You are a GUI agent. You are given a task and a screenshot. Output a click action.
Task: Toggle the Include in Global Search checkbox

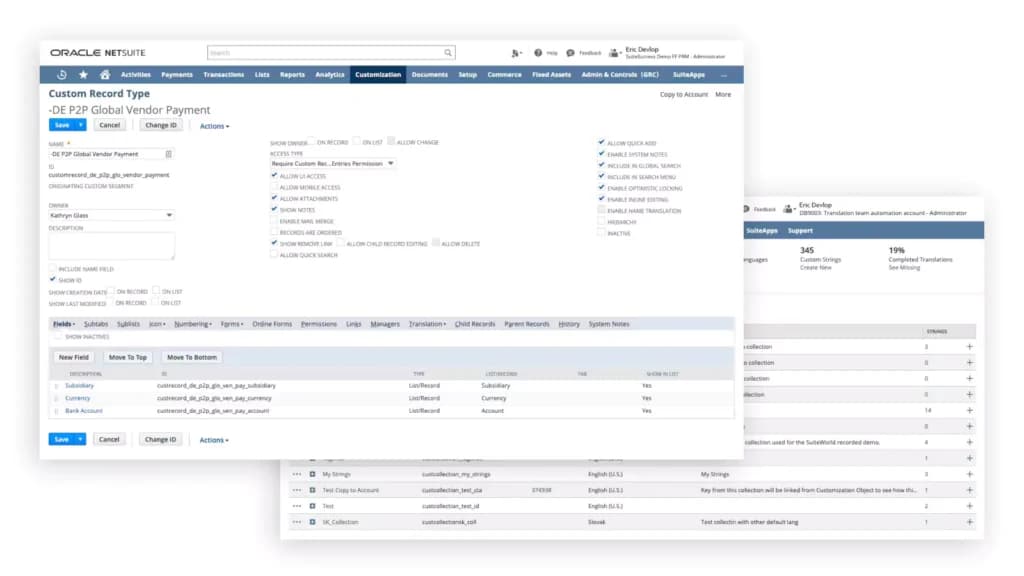click(x=601, y=165)
